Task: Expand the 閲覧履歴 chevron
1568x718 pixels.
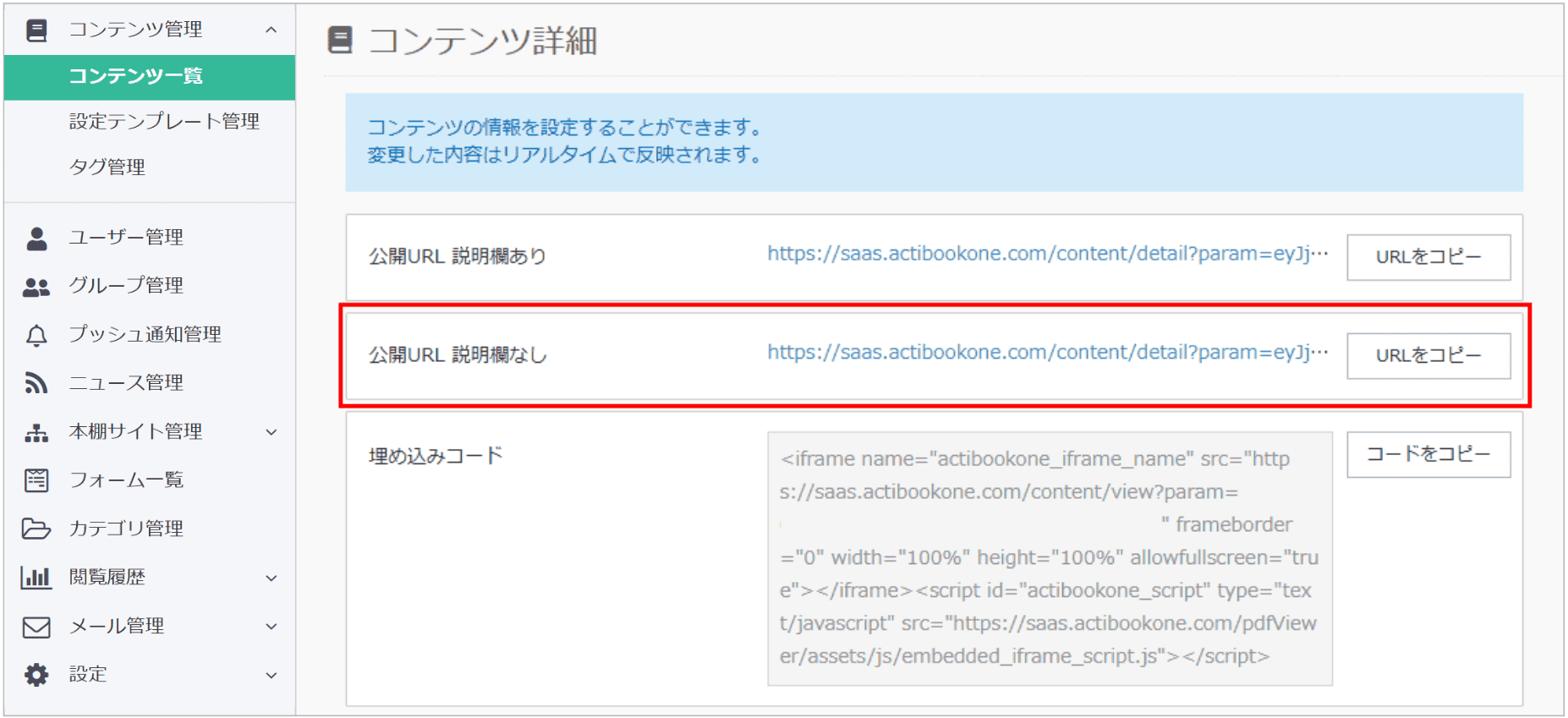Action: pos(271,578)
